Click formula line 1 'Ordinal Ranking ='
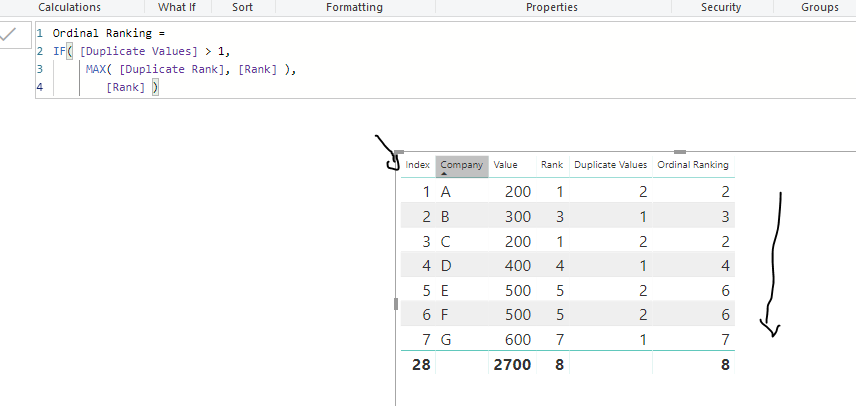Screen dimensions: 856x406 (x=109, y=33)
